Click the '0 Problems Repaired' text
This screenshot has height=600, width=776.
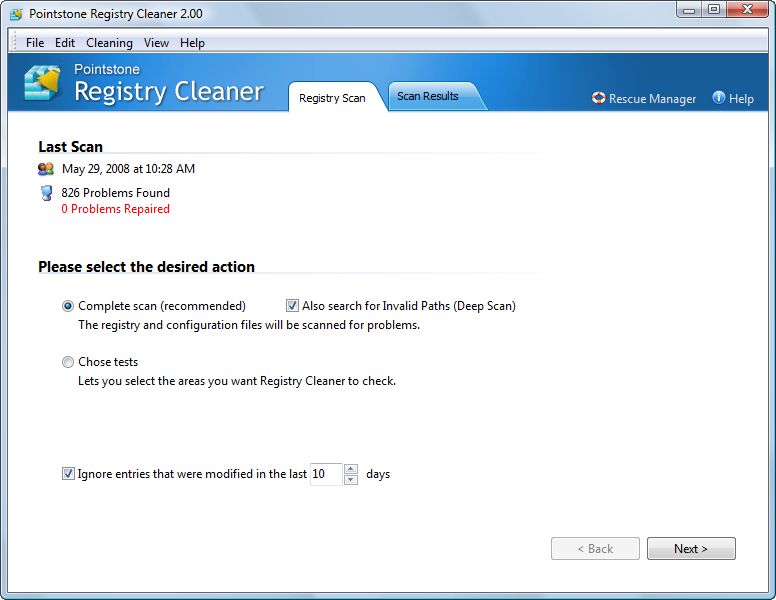pos(115,209)
